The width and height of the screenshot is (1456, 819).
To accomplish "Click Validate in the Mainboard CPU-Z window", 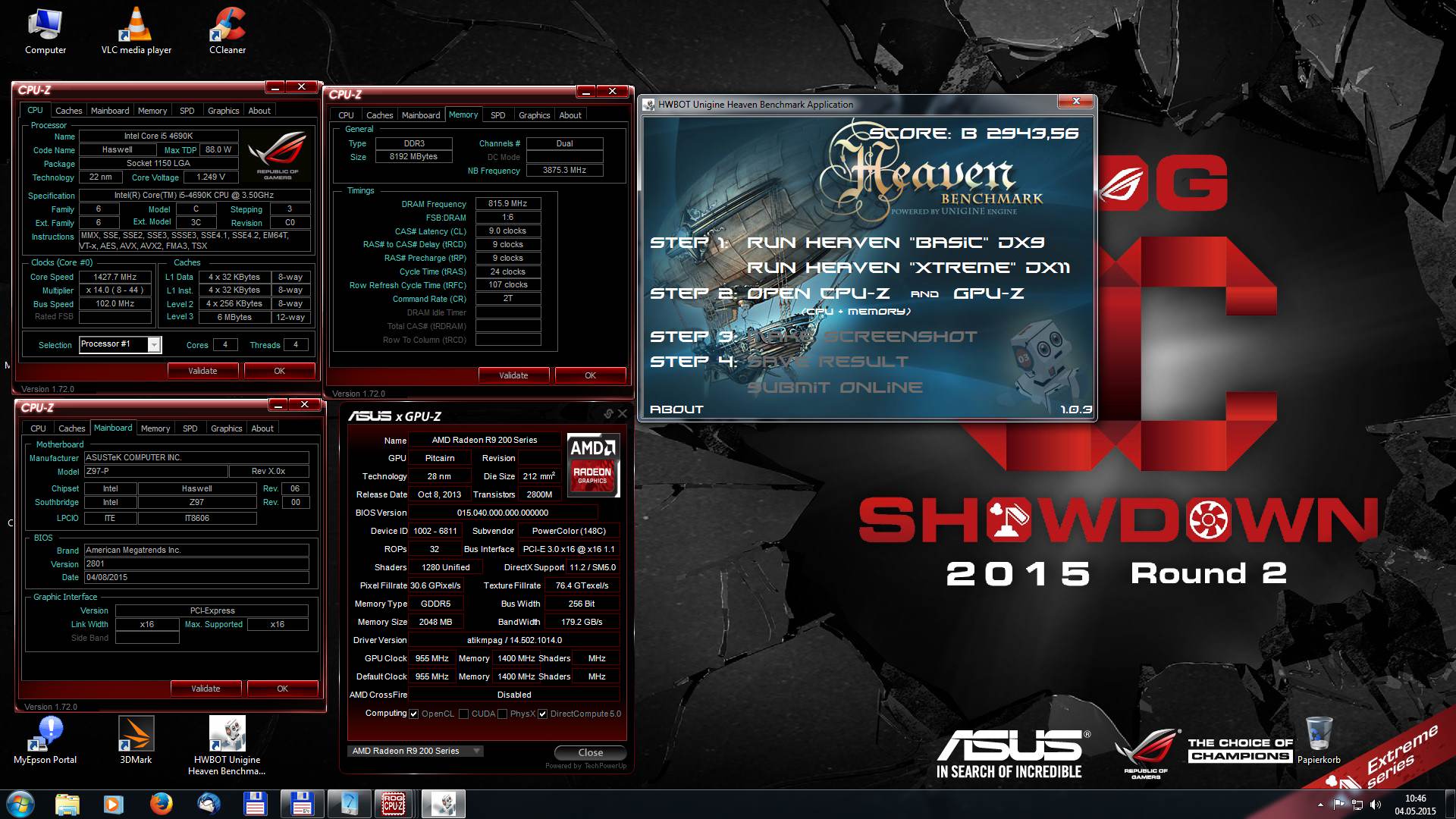I will pos(206,689).
